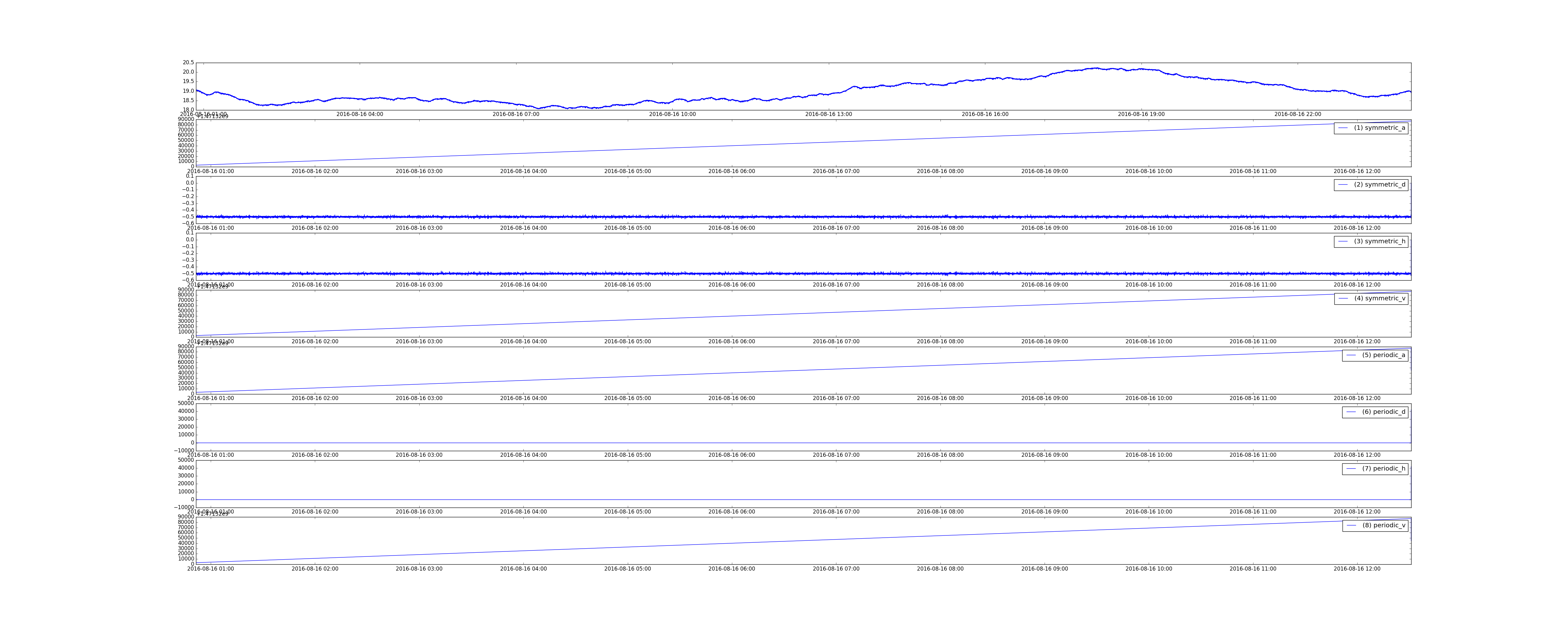This screenshot has width=1568, height=627.
Task: Click the 04:00 tick label under the top plot
Action: pos(360,114)
